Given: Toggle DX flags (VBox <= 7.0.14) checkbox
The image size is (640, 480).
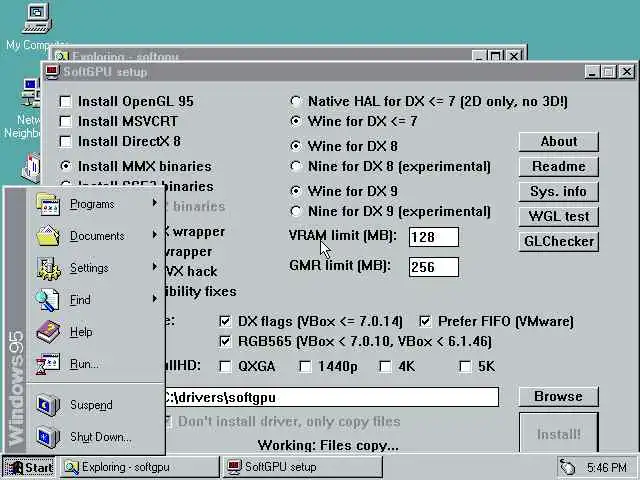Looking at the screenshot, I should point(225,321).
